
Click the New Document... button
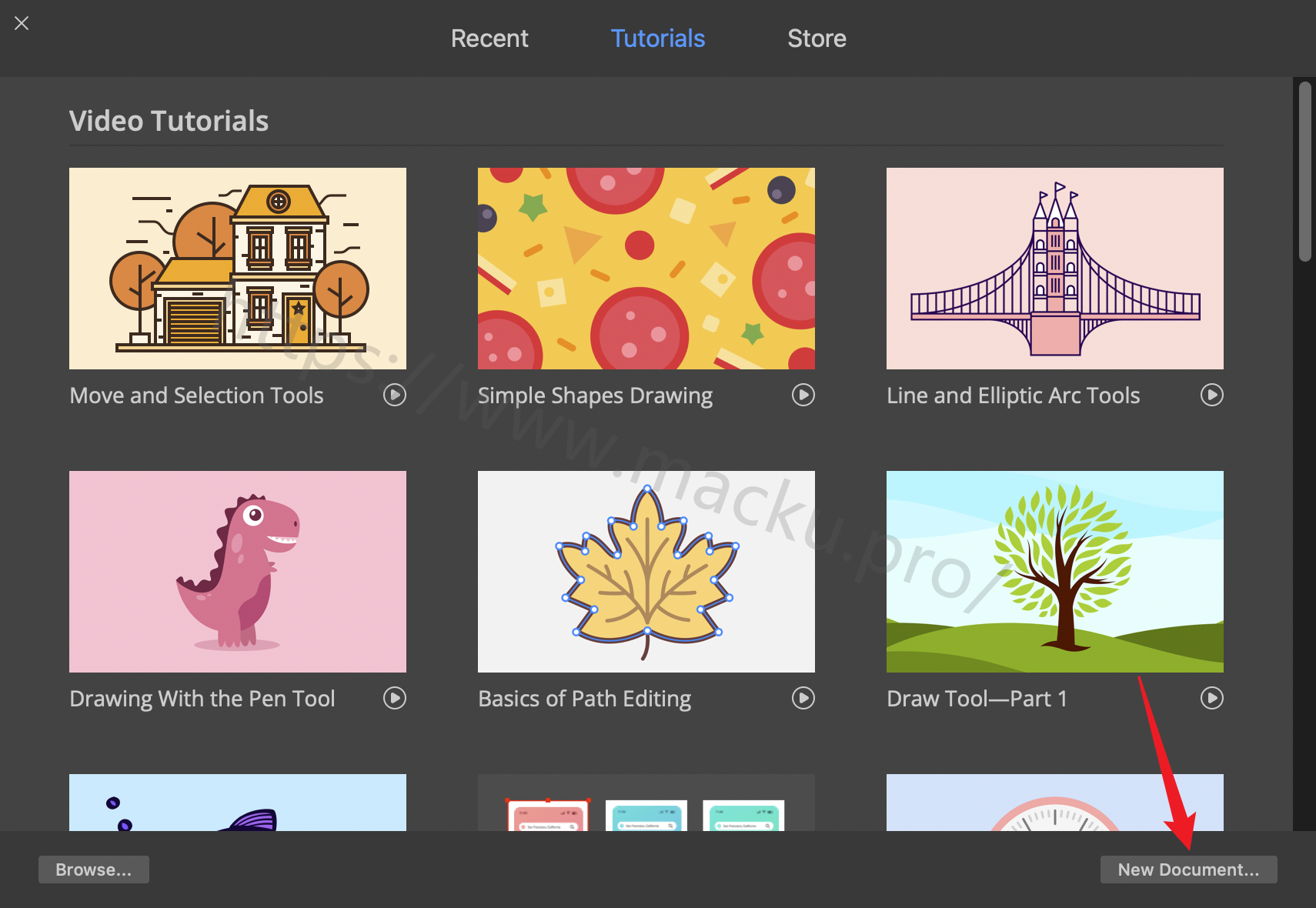1189,870
